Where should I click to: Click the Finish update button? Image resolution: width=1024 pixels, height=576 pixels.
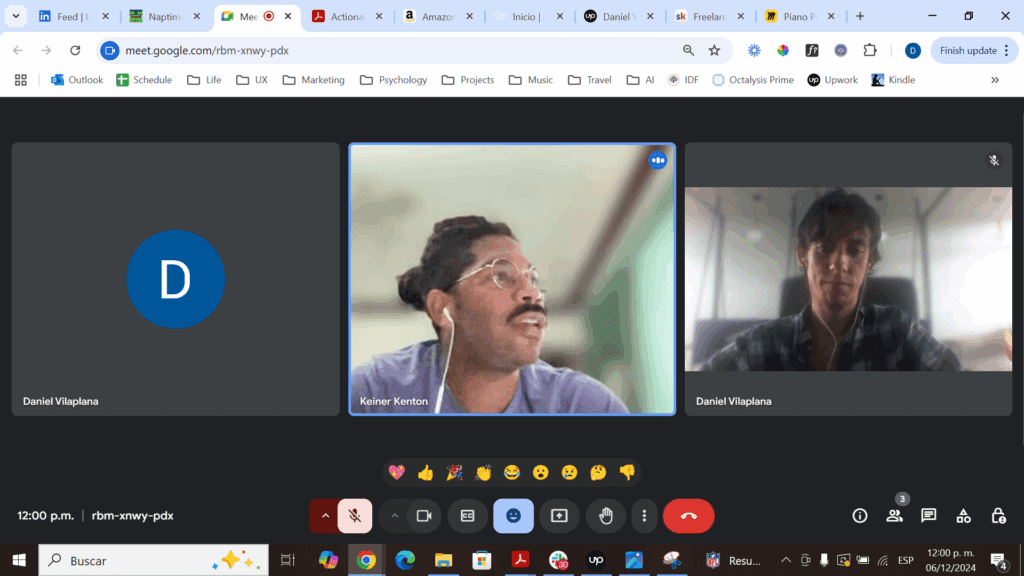[x=967, y=50]
